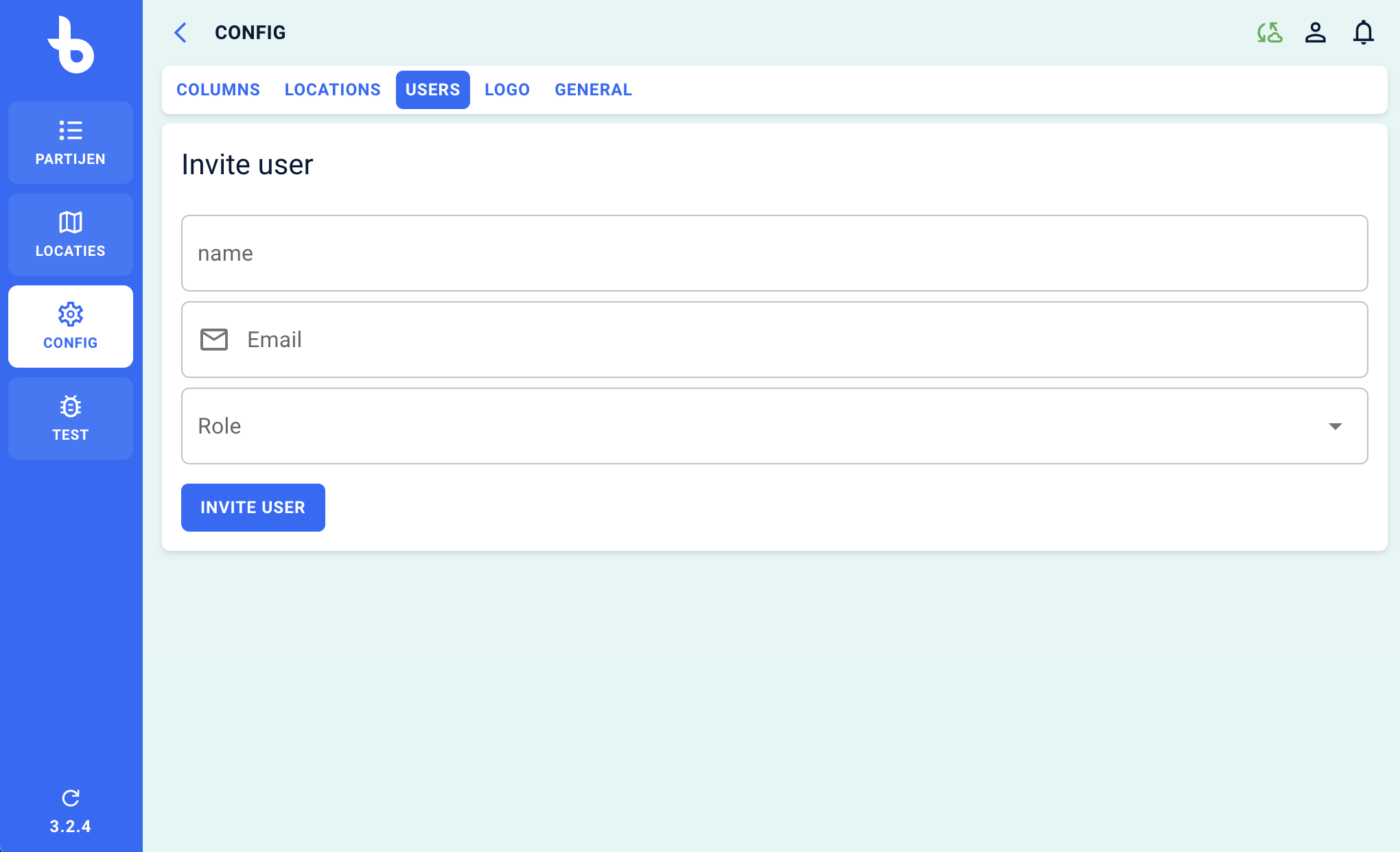Open the Test bug section
Screen dimensions: 1400x852
[x=71, y=418]
